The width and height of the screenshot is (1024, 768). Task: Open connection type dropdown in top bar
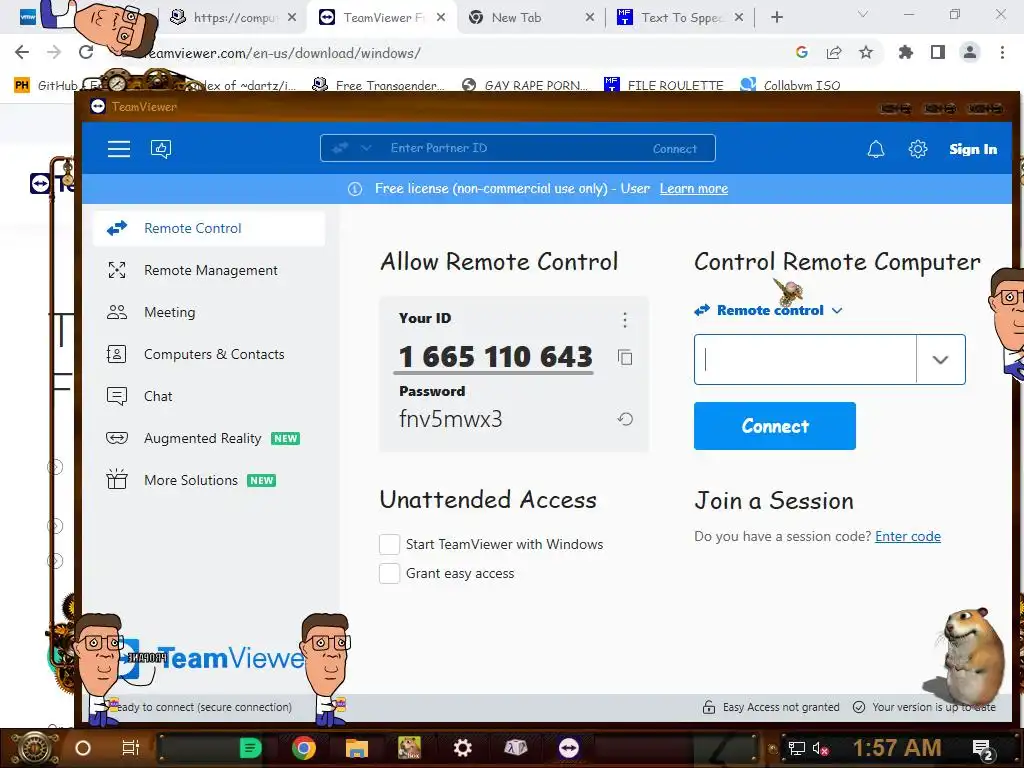pos(366,148)
